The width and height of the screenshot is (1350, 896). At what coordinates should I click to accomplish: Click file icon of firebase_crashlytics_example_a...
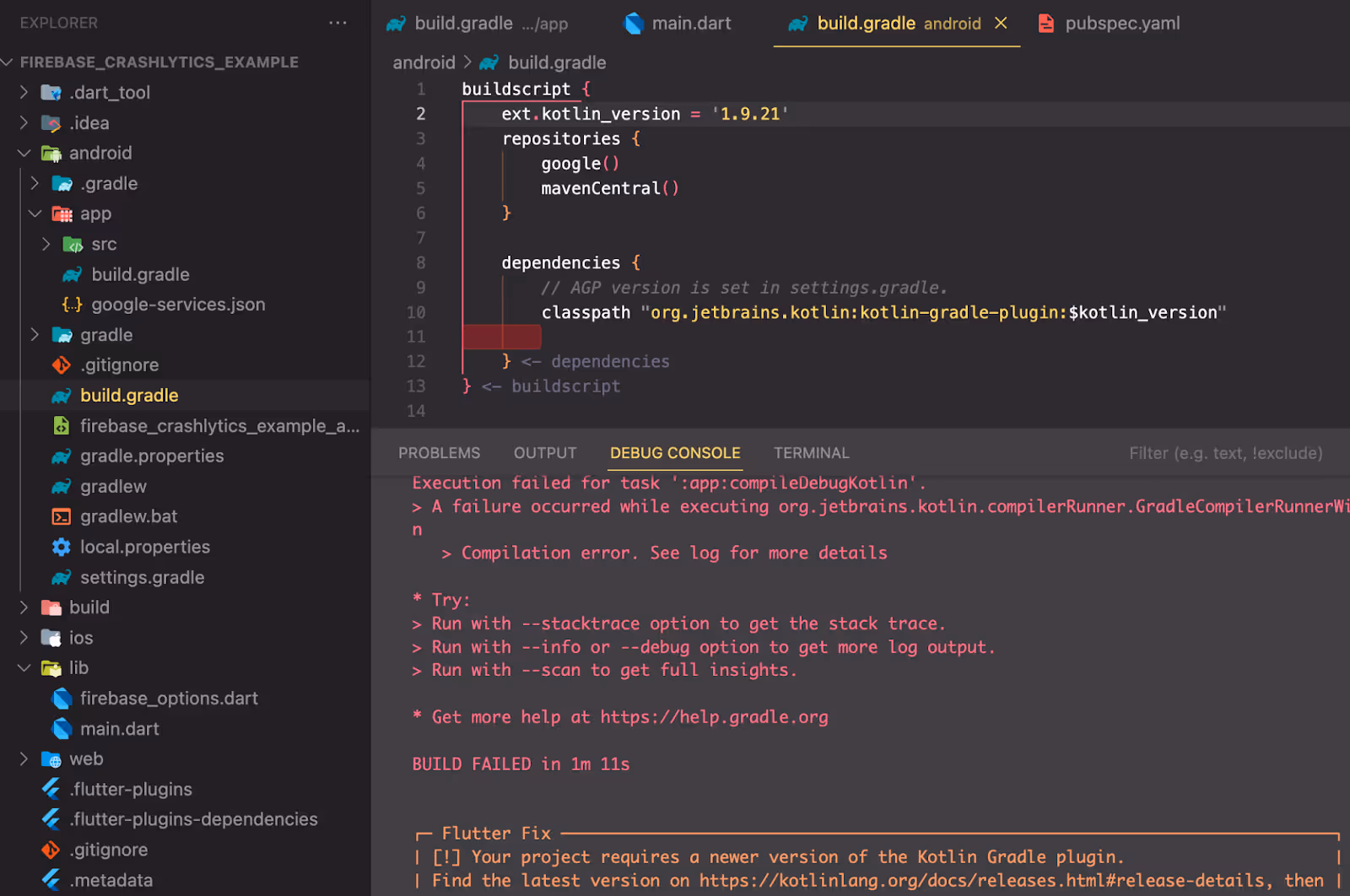[x=62, y=426]
